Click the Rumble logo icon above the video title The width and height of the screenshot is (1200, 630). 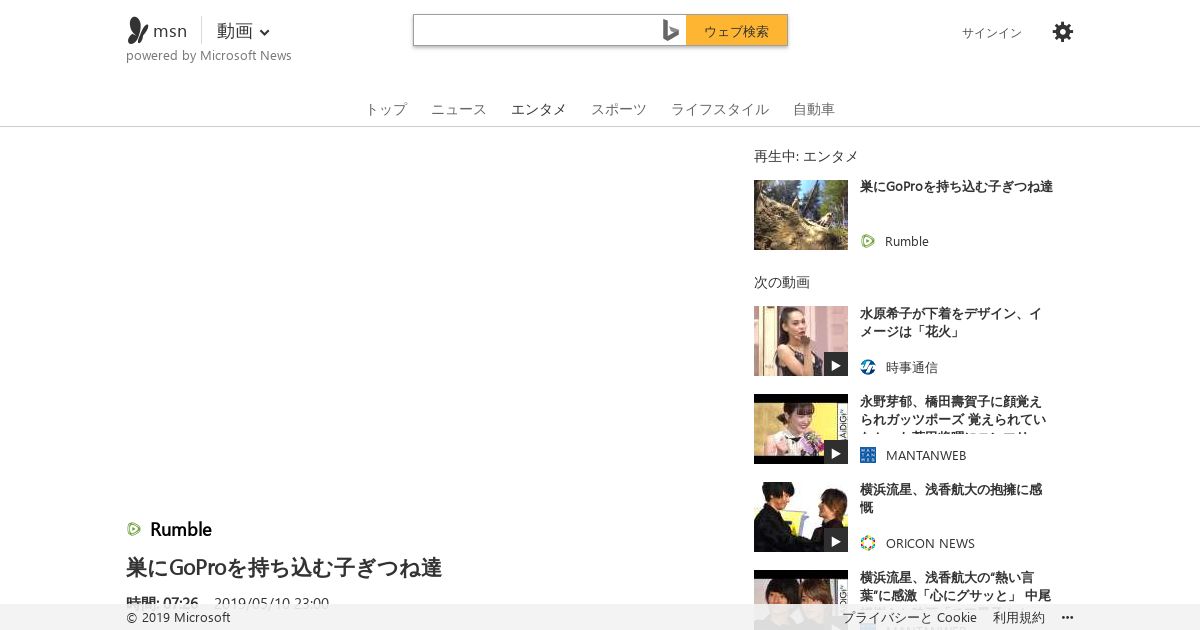(x=134, y=529)
